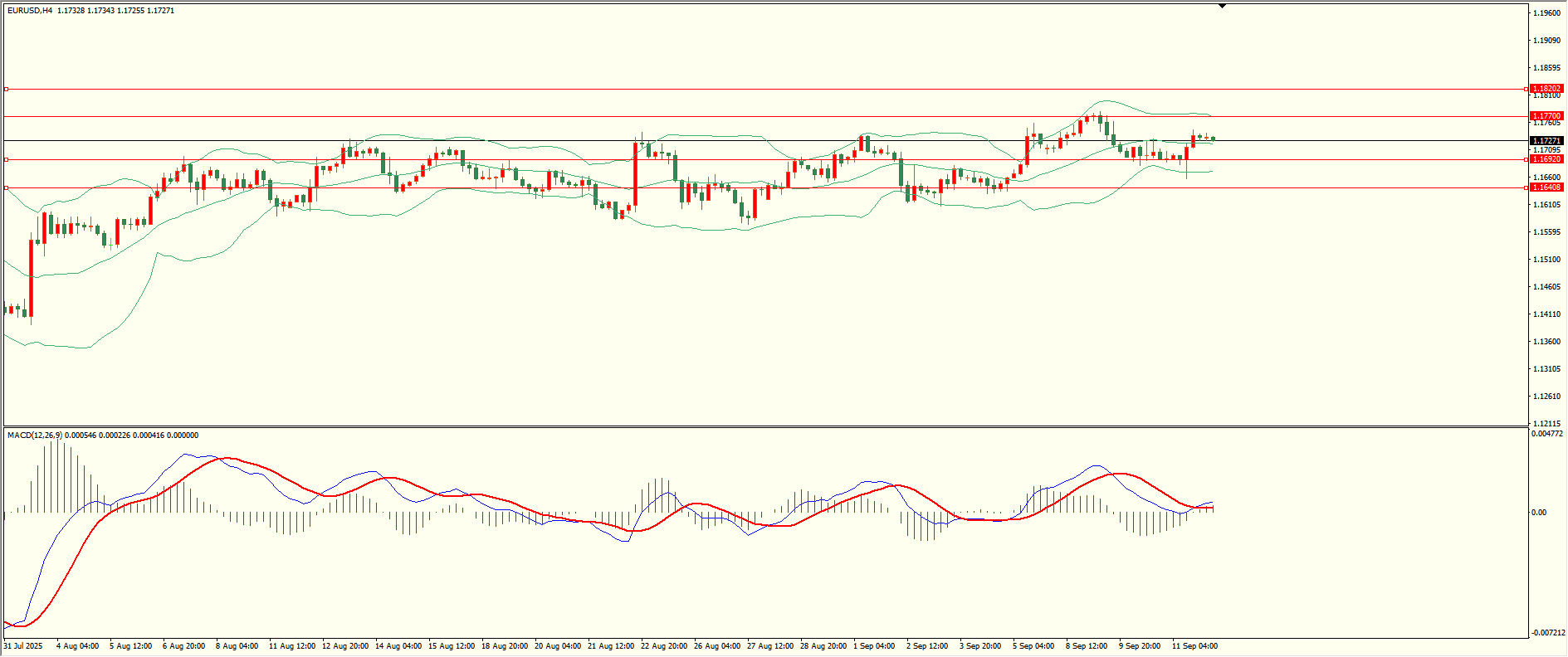Click the red 1.18202 price label
This screenshot has width=1568, height=657.
coord(1546,89)
